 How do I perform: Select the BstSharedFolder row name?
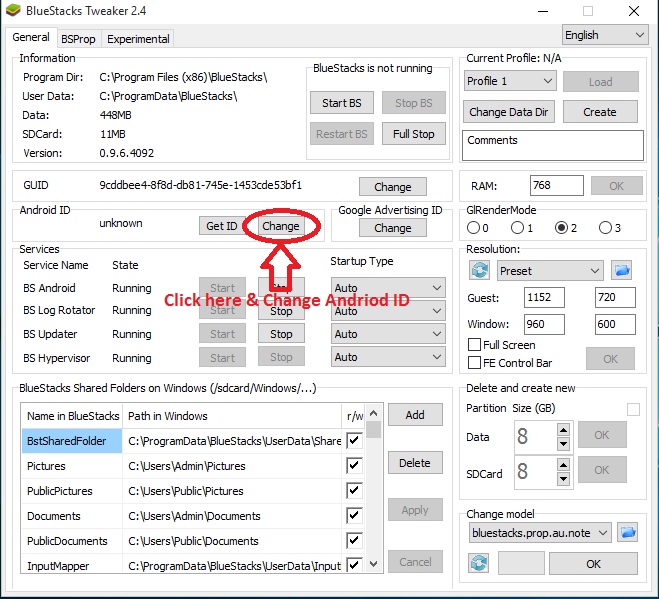(x=72, y=441)
